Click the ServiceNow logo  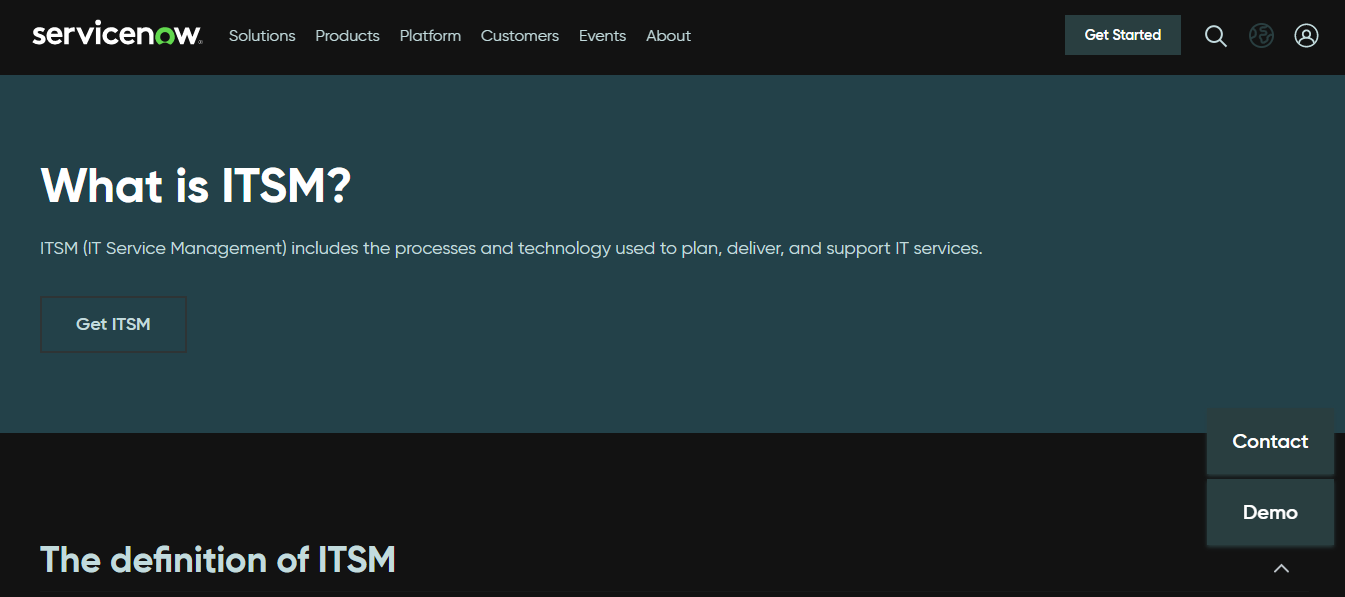[117, 35]
